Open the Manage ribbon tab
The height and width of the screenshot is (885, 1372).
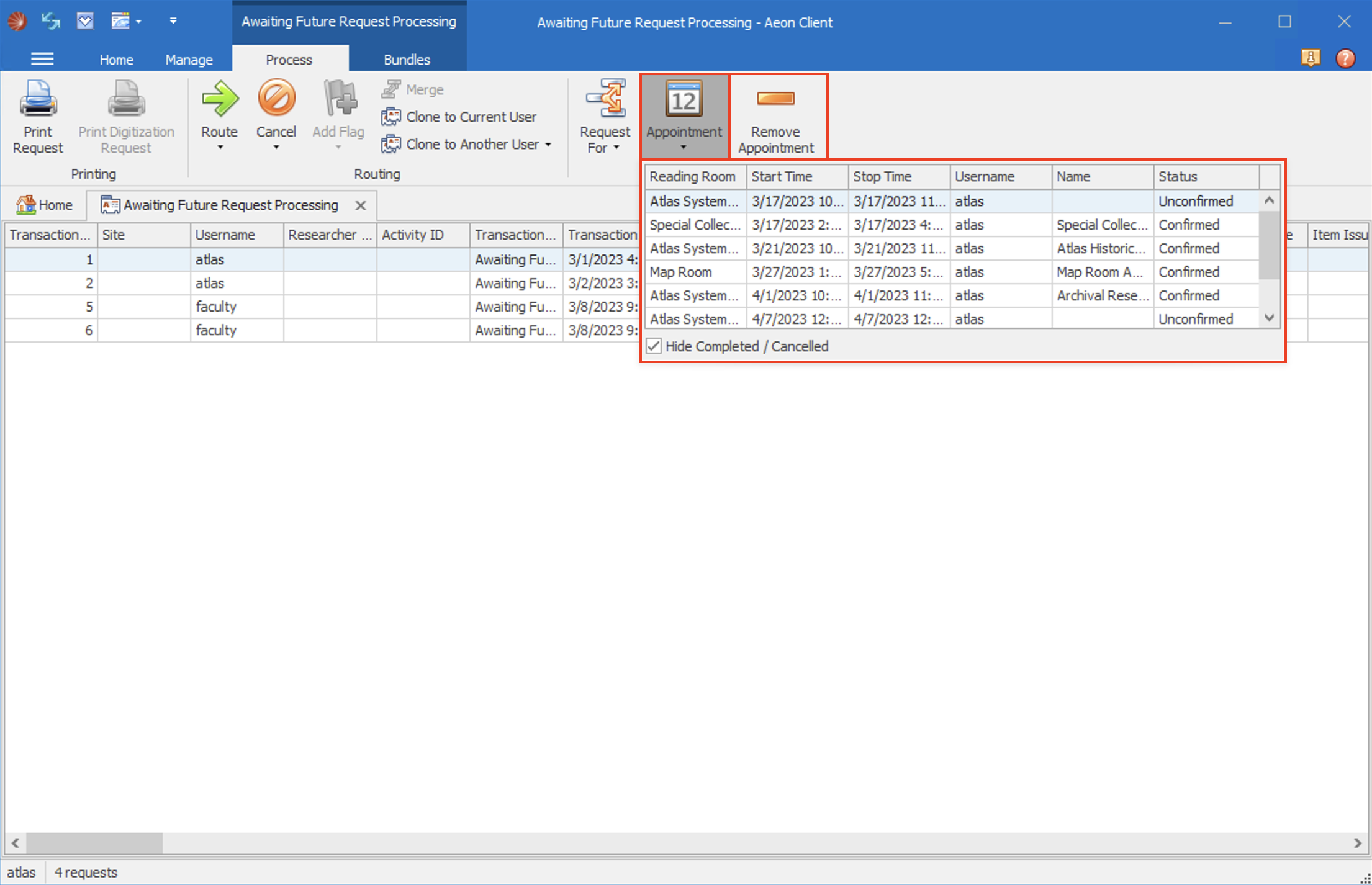189,59
